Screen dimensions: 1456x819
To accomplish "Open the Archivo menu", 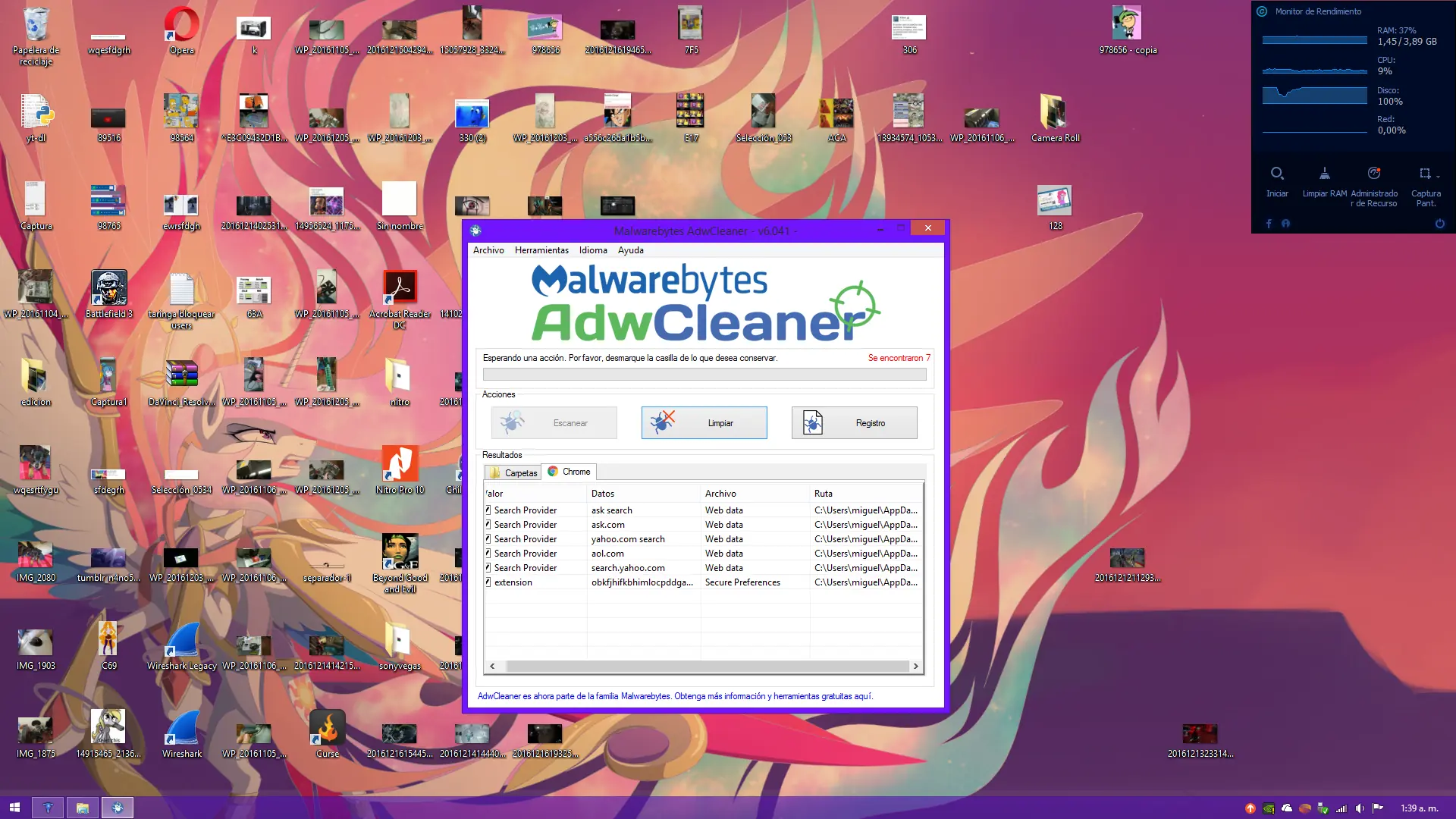I will pos(488,250).
